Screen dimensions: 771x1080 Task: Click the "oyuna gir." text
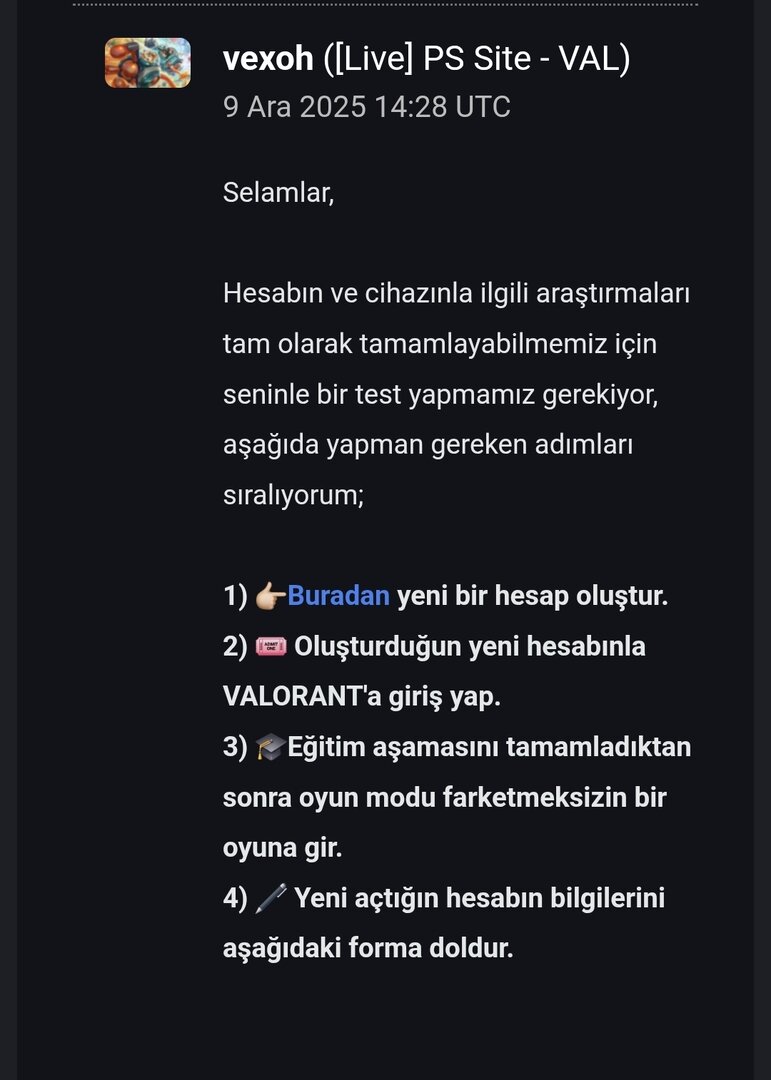coord(282,849)
